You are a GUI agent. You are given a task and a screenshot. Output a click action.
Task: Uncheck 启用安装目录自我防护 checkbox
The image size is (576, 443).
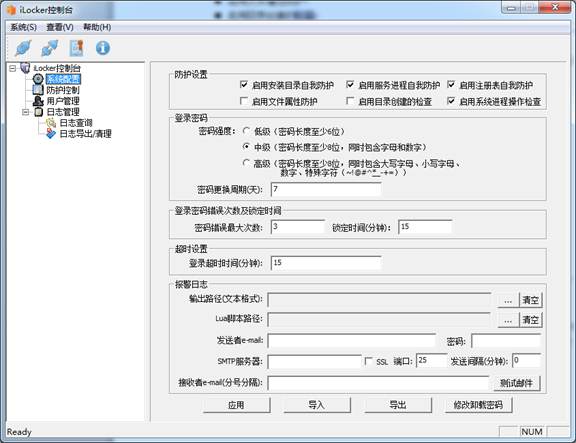[x=244, y=85]
